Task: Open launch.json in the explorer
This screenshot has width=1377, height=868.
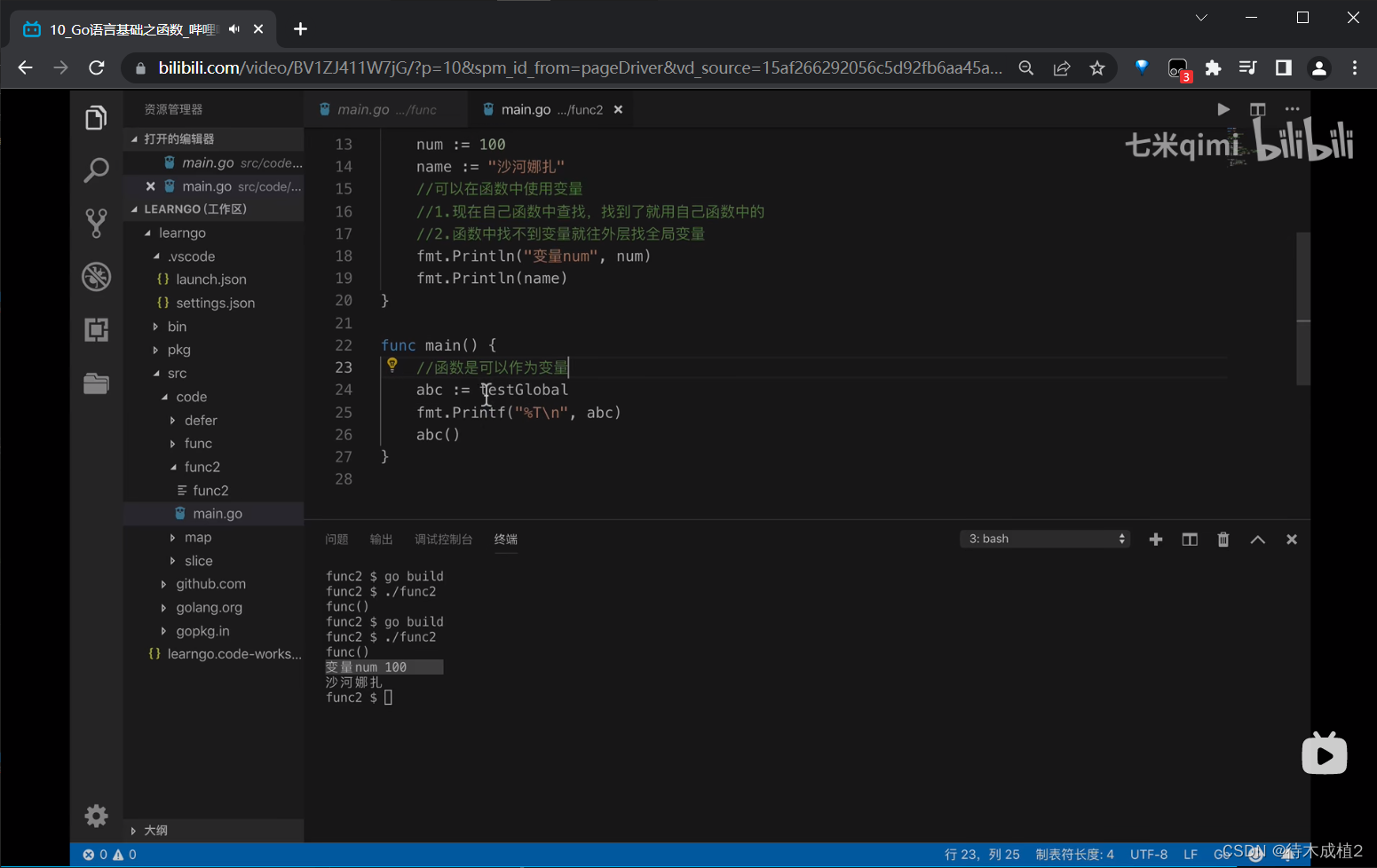Action: [x=213, y=280]
